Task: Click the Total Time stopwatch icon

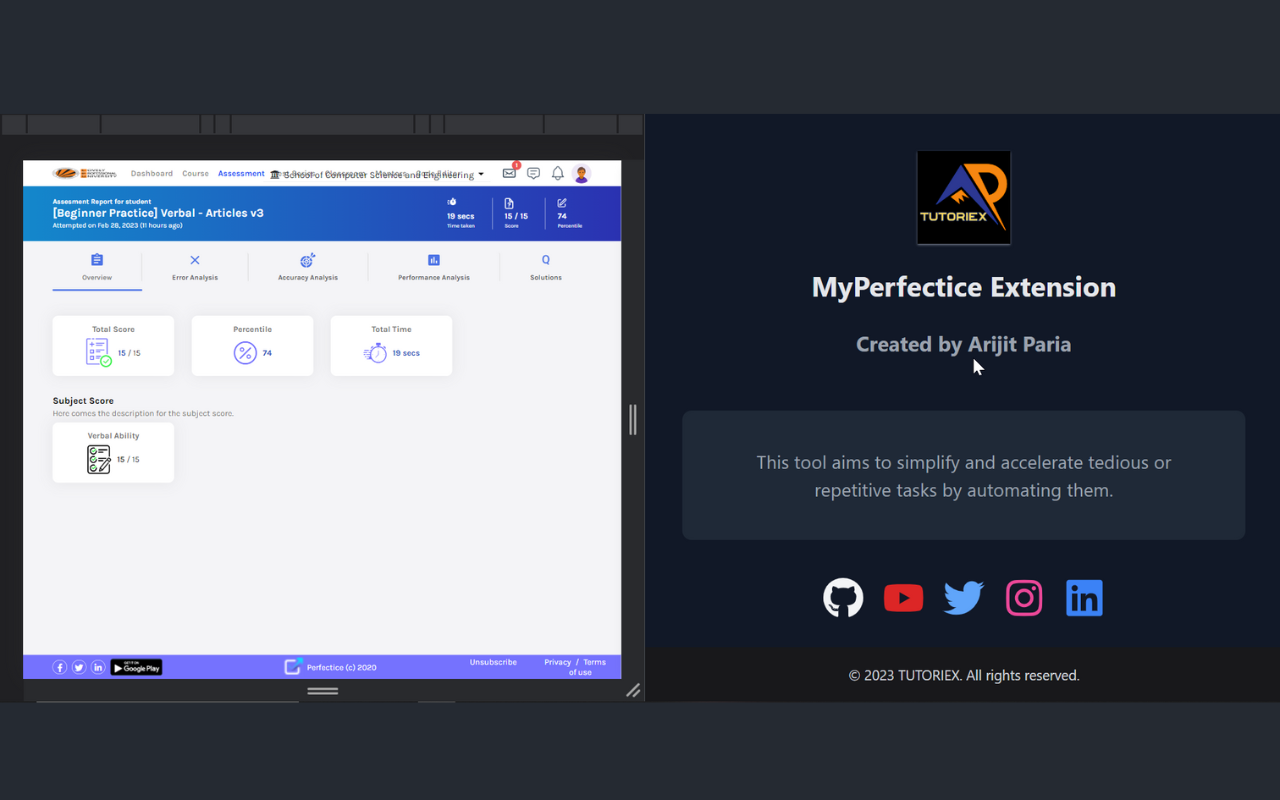Action: point(375,351)
